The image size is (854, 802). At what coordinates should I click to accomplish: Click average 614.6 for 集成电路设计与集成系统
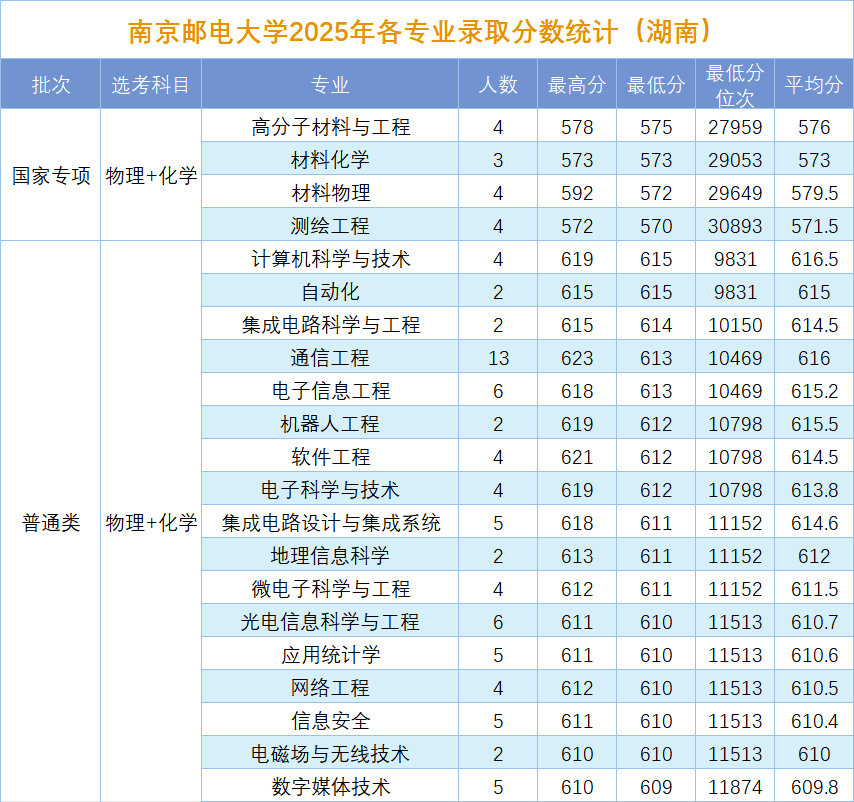coord(814,523)
